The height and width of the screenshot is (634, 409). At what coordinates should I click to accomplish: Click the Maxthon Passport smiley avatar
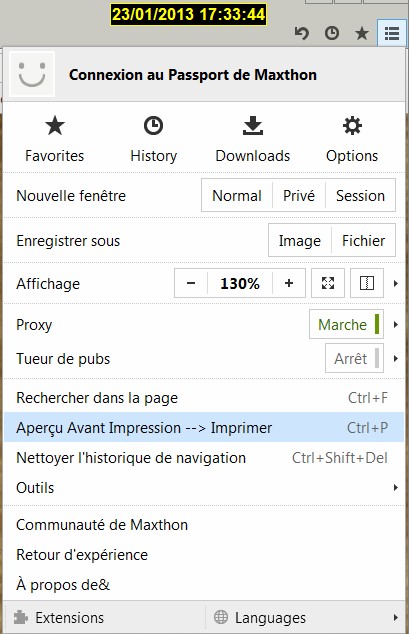point(32,74)
